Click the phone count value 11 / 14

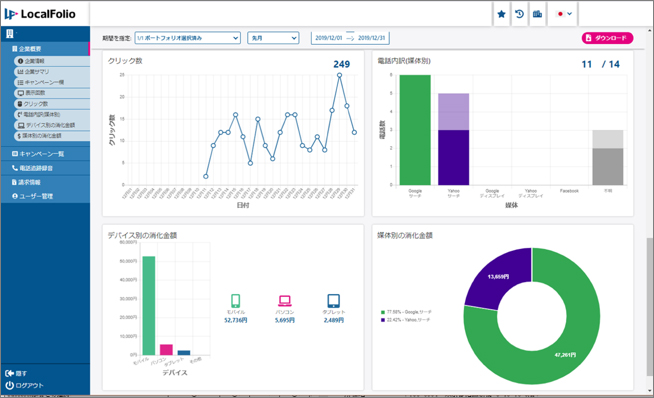coord(600,64)
